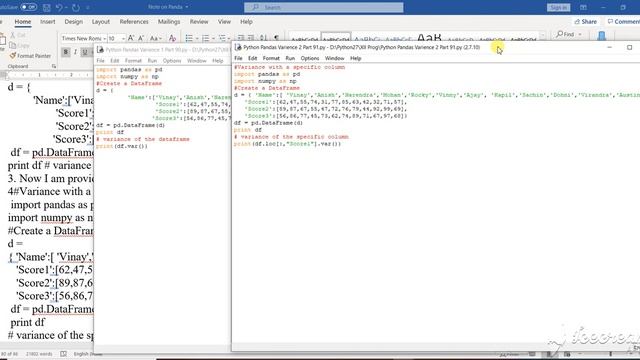Click the Share button in Word
640x360 pixels.
[x=586, y=22]
